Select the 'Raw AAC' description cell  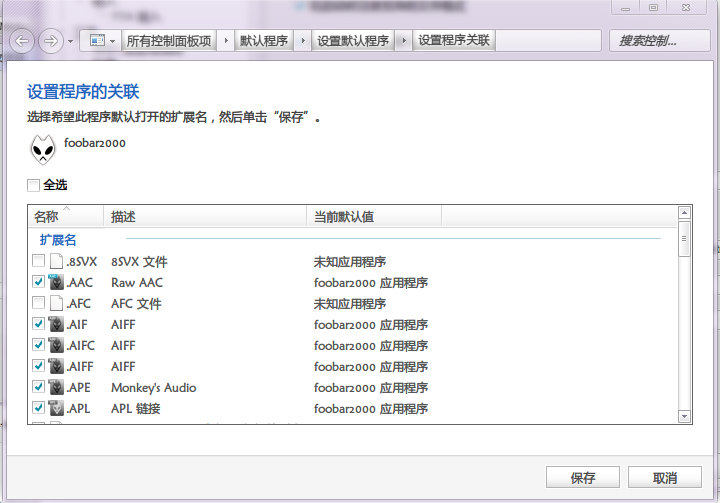[137, 283]
